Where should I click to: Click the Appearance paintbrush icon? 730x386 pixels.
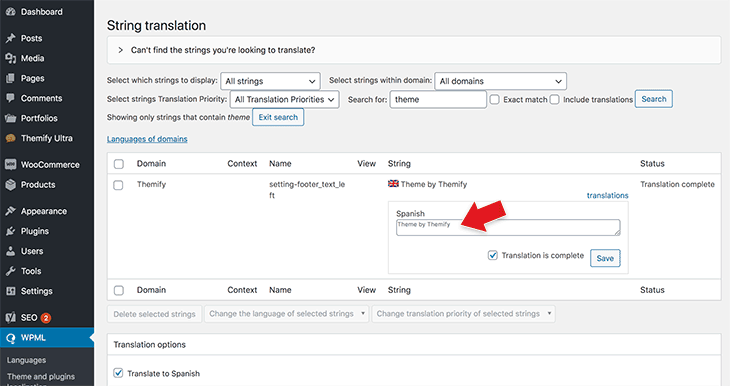click(x=10, y=211)
